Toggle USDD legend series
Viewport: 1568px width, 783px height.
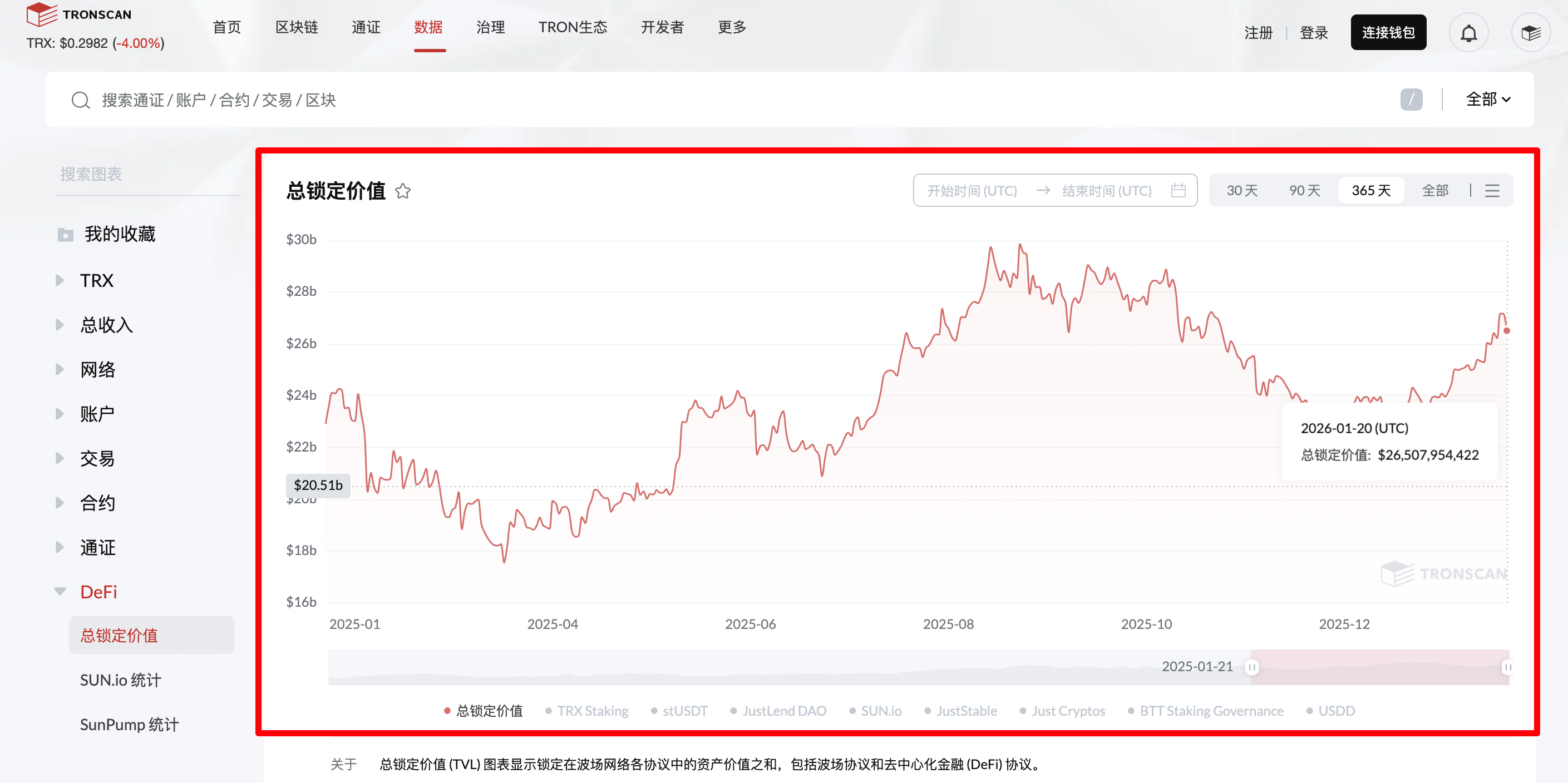[x=1330, y=711]
